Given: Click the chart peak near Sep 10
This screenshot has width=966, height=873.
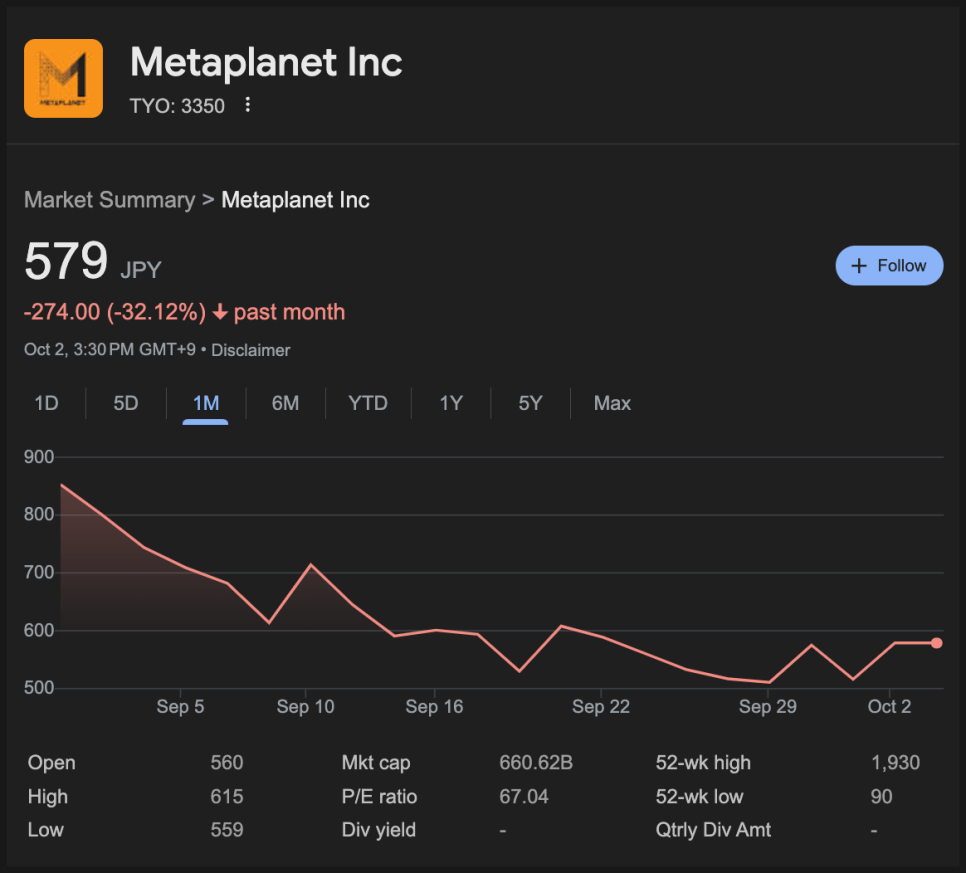Looking at the screenshot, I should click(310, 565).
